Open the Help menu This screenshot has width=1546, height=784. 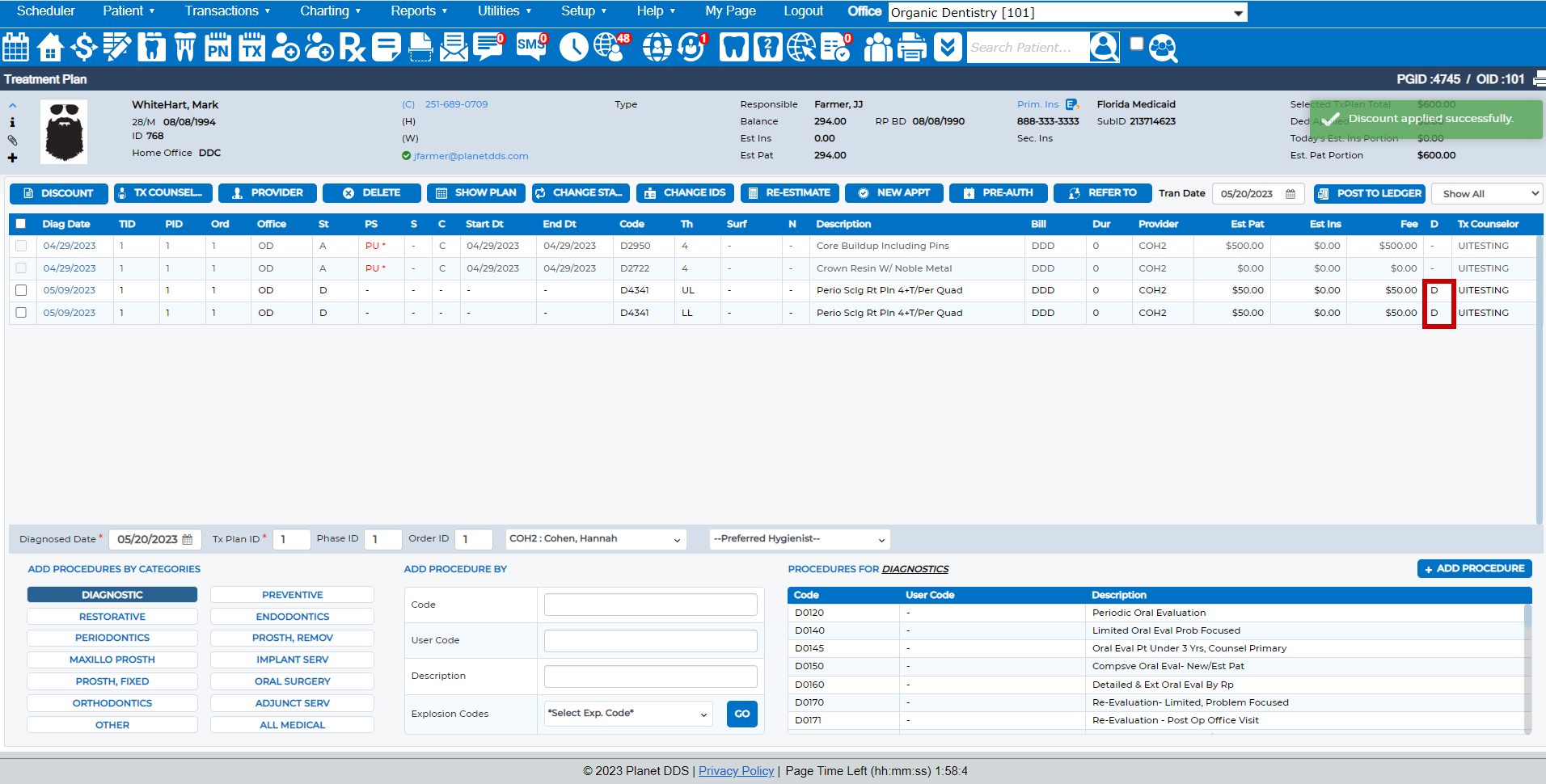point(656,11)
